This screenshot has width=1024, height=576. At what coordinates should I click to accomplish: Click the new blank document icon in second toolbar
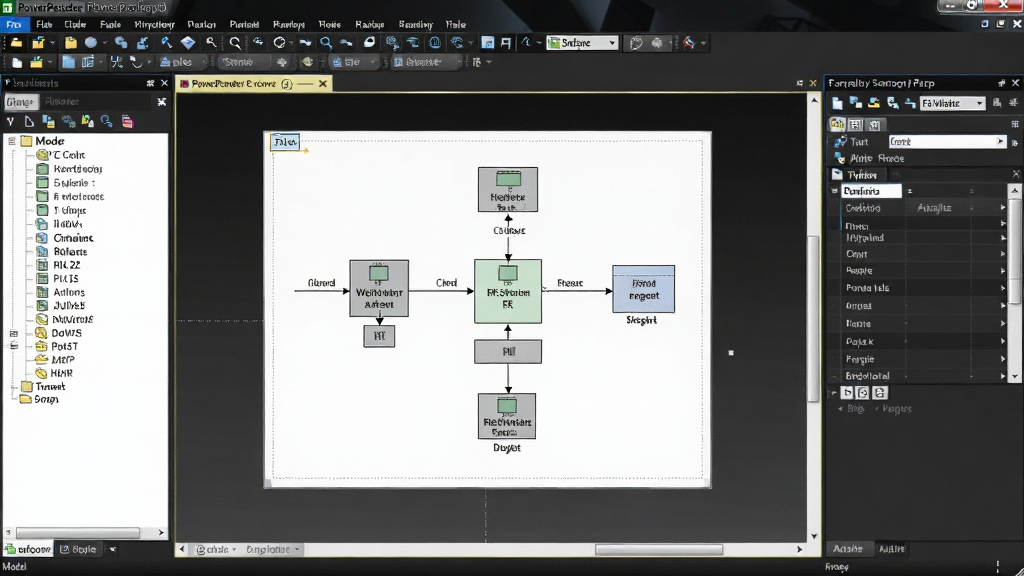(x=17, y=63)
